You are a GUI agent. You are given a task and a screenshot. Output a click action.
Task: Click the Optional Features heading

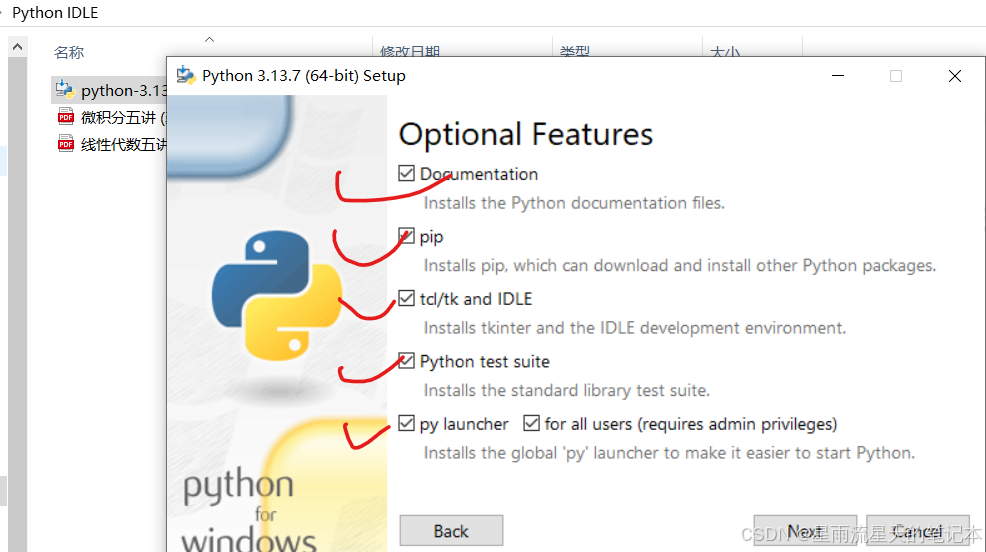point(526,134)
